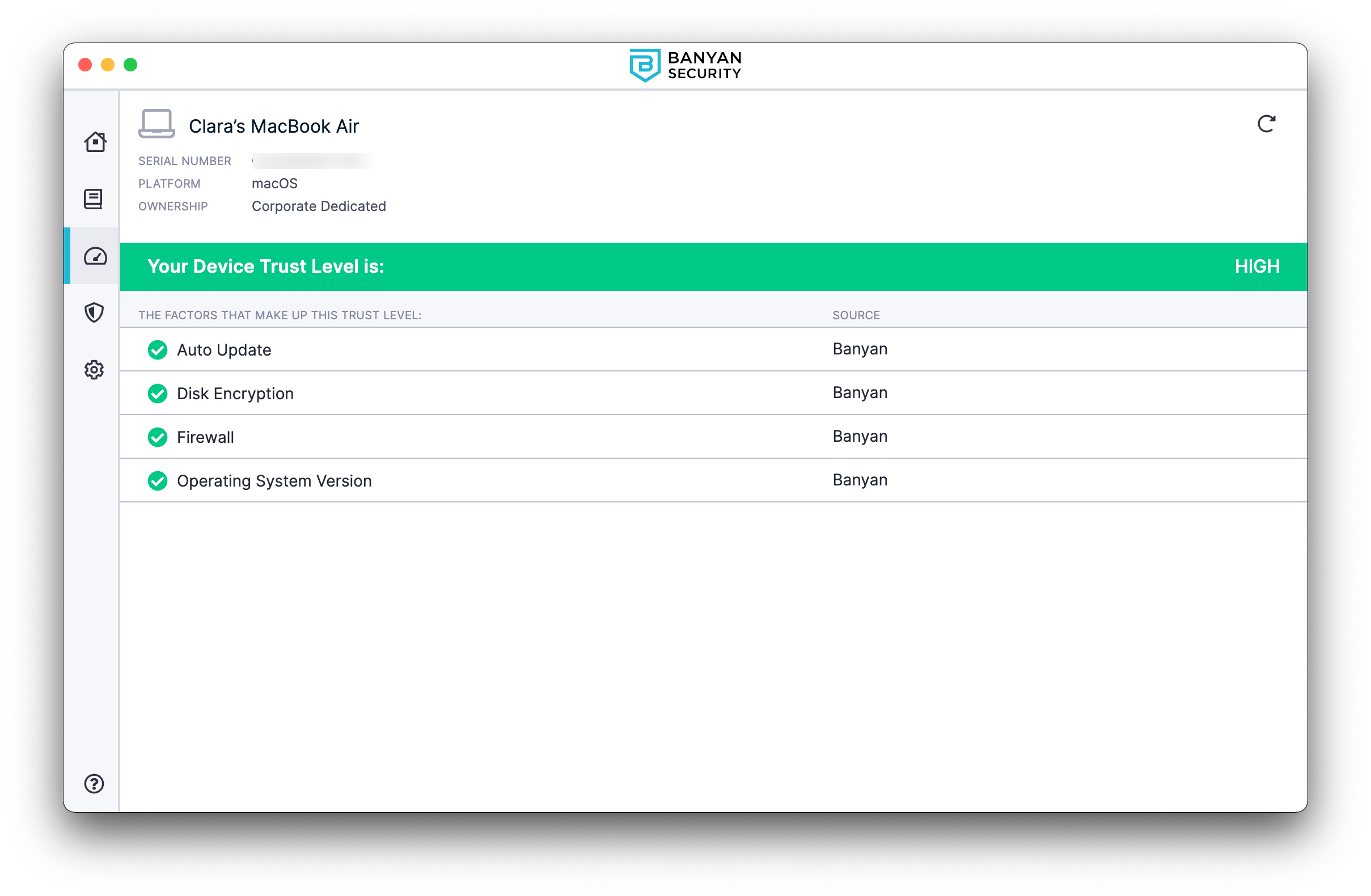Click the laptop device icon
Image resolution: width=1371 pixels, height=896 pixels.
pos(156,124)
